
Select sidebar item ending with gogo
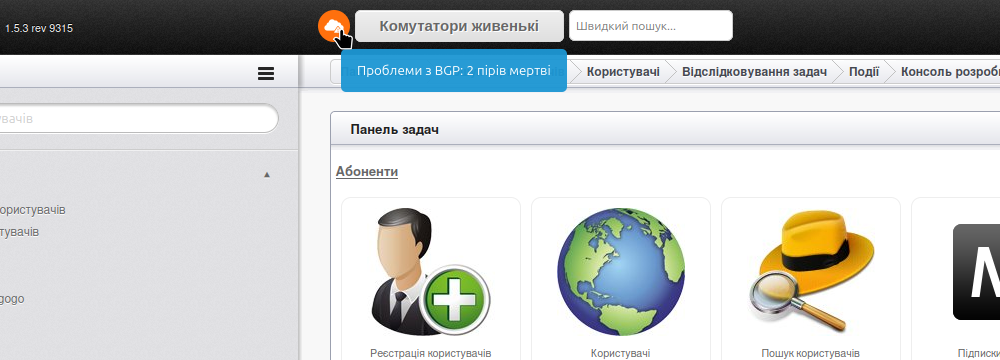[12, 299]
